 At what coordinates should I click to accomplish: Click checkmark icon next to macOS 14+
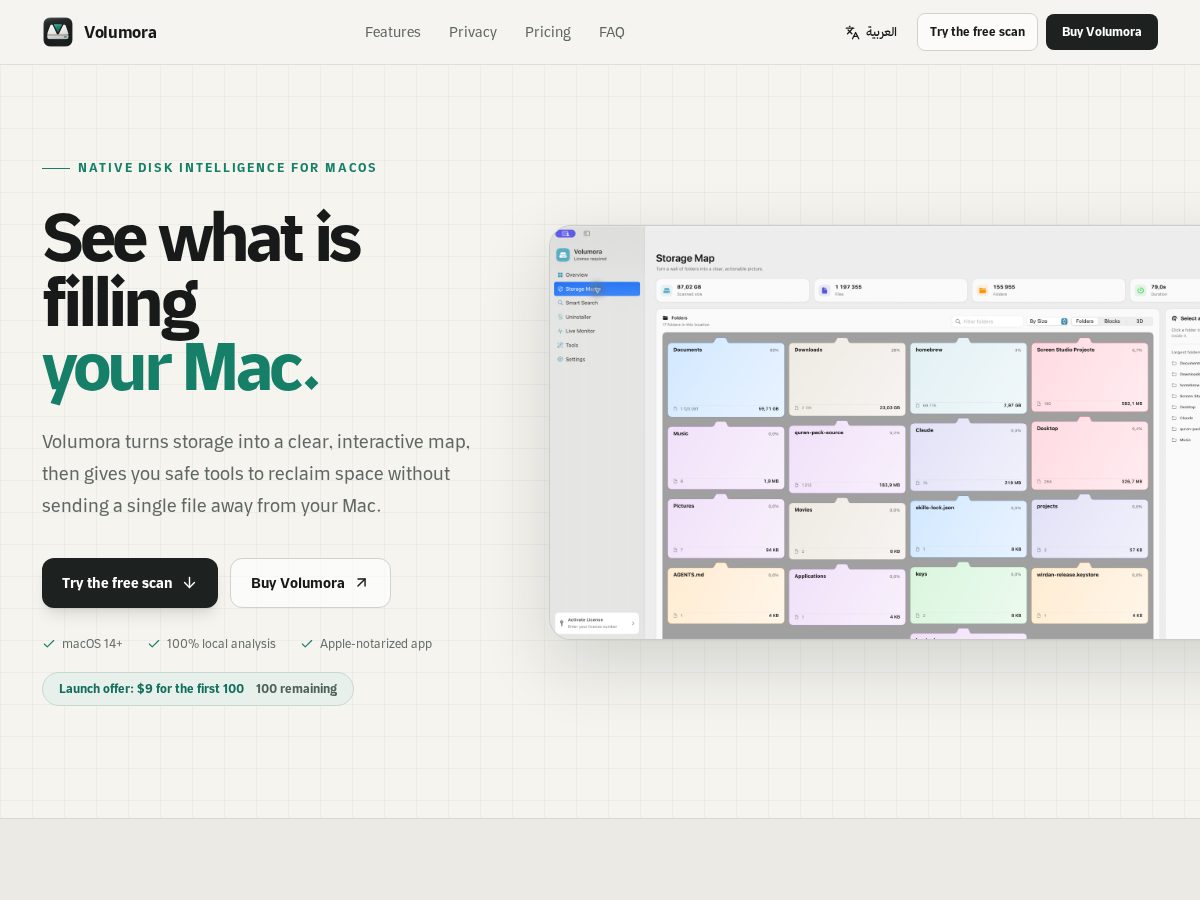48,644
